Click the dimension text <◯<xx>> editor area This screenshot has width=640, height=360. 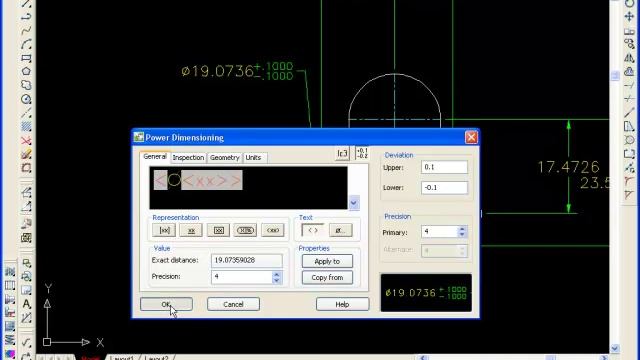[x=249, y=188]
